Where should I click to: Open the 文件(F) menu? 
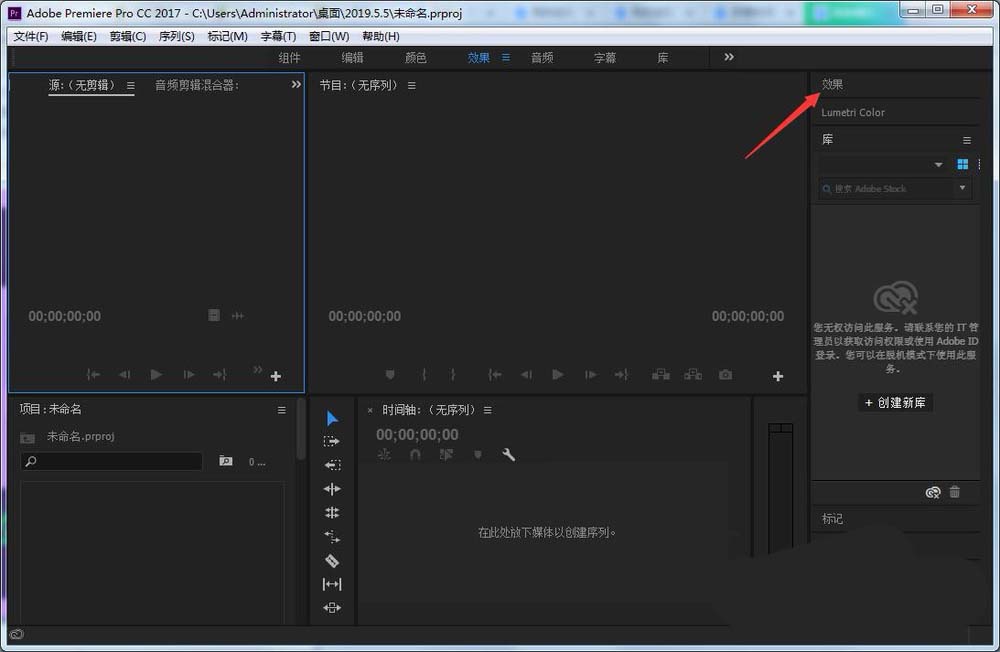coord(30,36)
